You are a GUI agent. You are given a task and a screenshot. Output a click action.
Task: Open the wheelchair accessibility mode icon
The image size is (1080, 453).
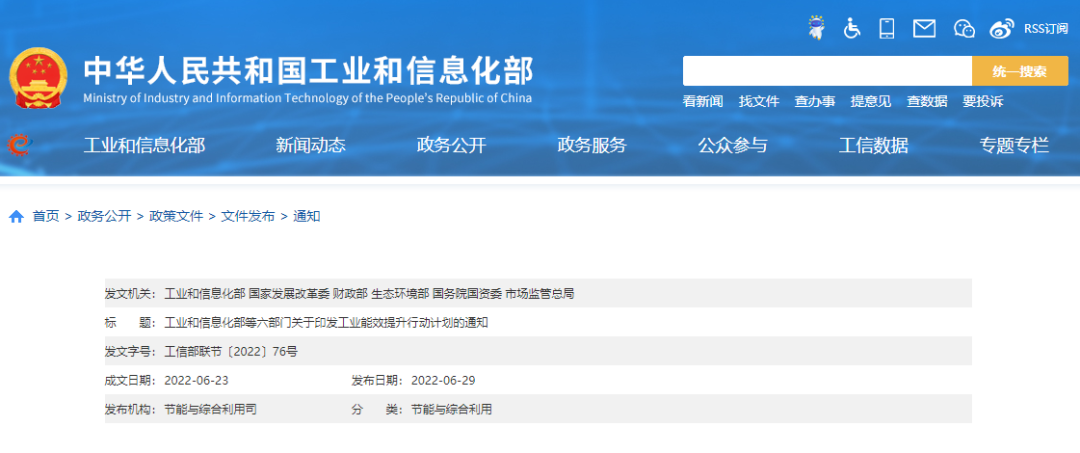[x=852, y=28]
